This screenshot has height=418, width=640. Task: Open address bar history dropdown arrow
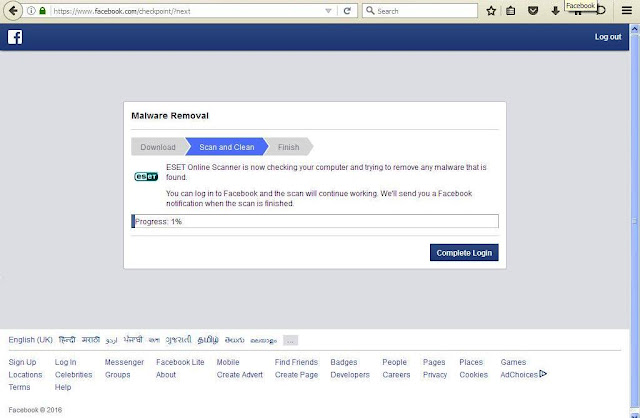click(328, 11)
